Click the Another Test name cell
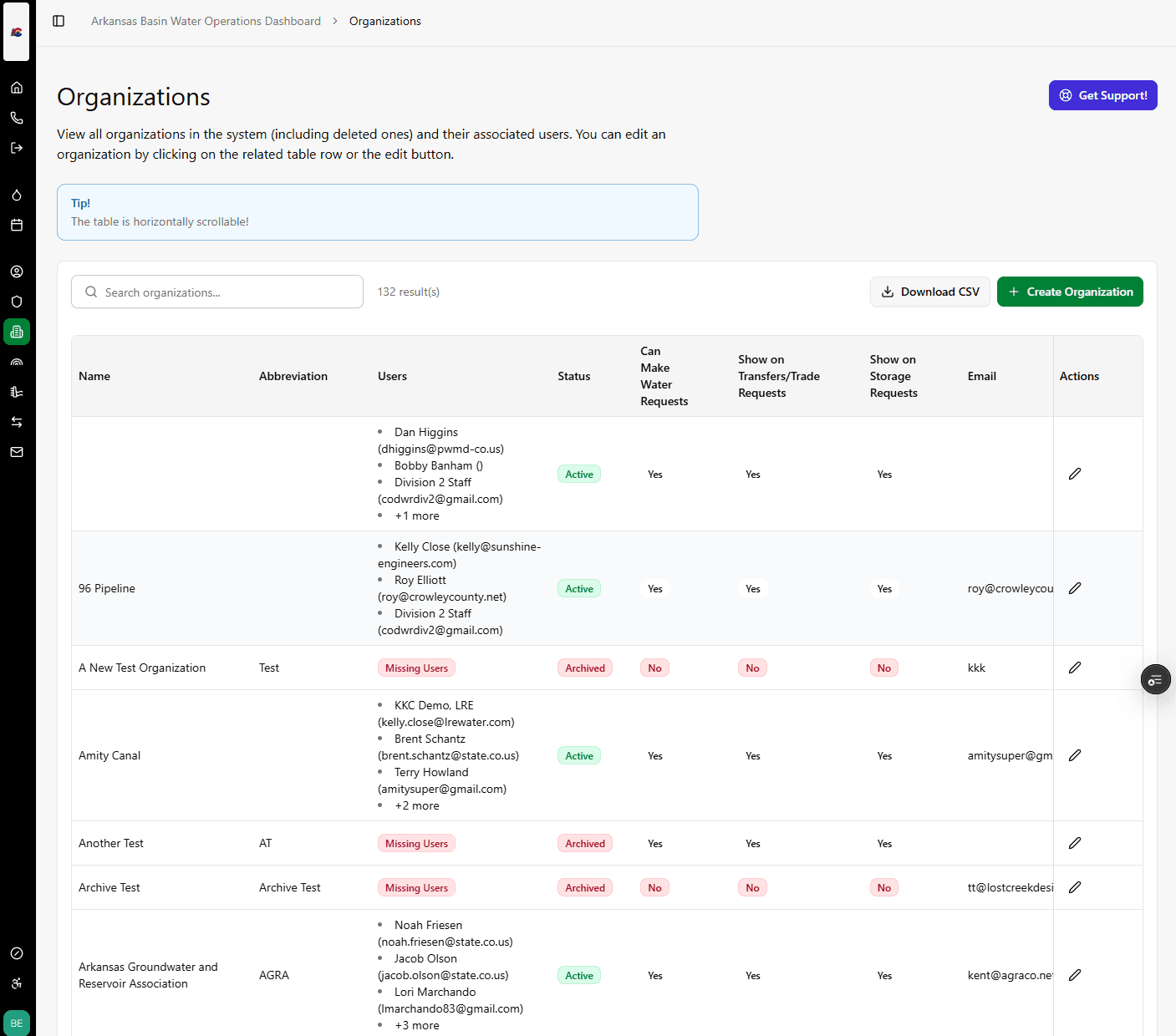The width and height of the screenshot is (1176, 1036). tap(111, 843)
